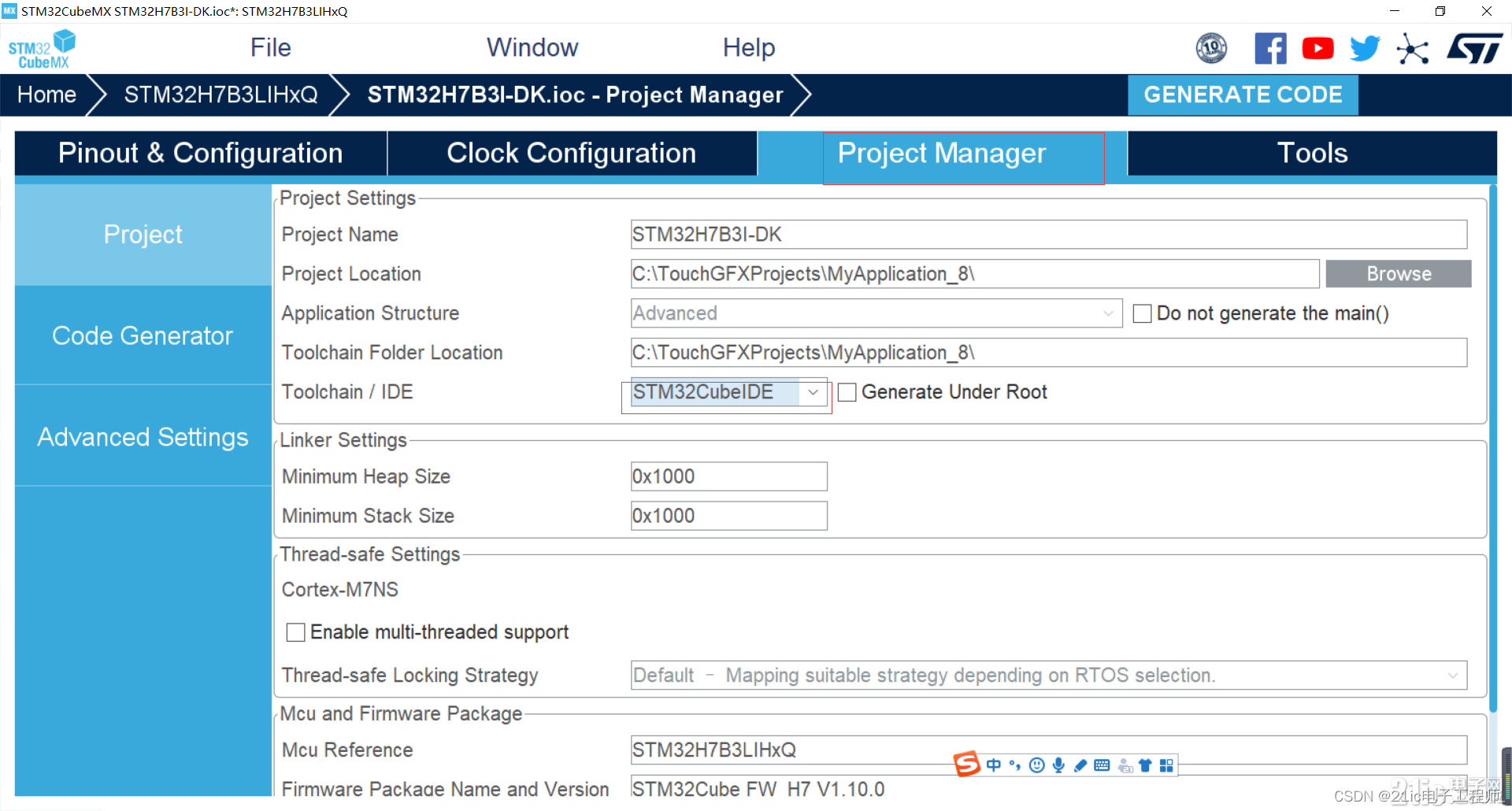This screenshot has width=1512, height=811.
Task: Open the Toolchain / IDE dropdown
Action: click(728, 392)
